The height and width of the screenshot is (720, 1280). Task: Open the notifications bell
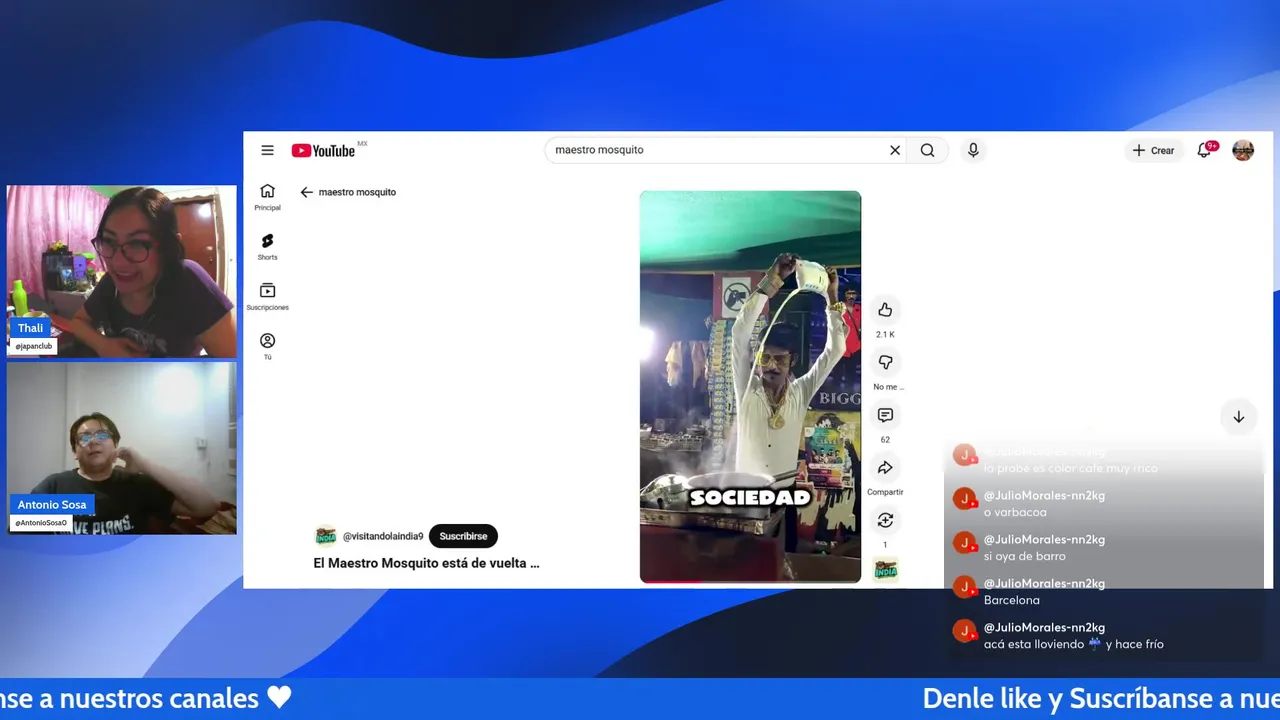coord(1205,150)
